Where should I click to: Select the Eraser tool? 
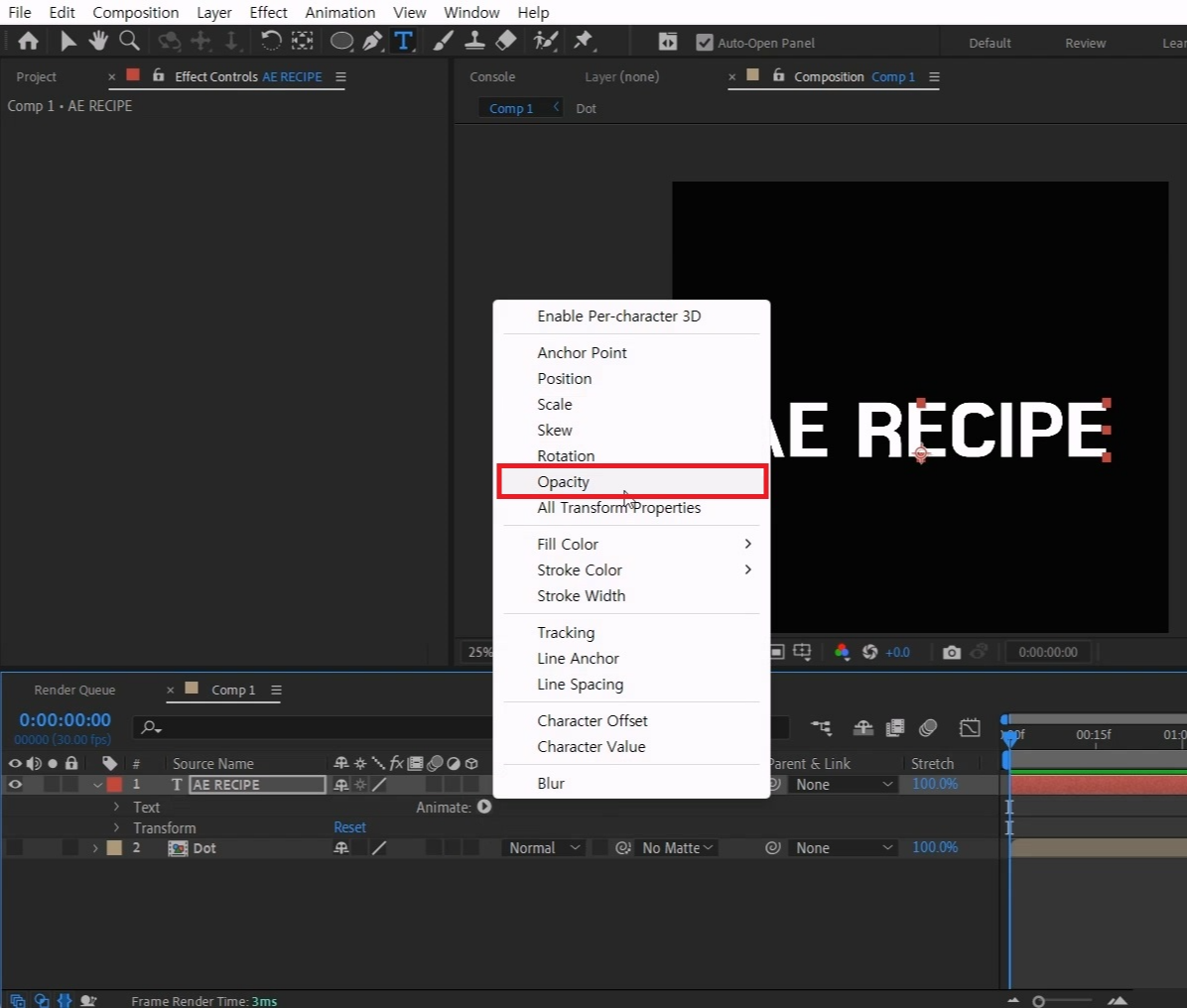[506, 41]
